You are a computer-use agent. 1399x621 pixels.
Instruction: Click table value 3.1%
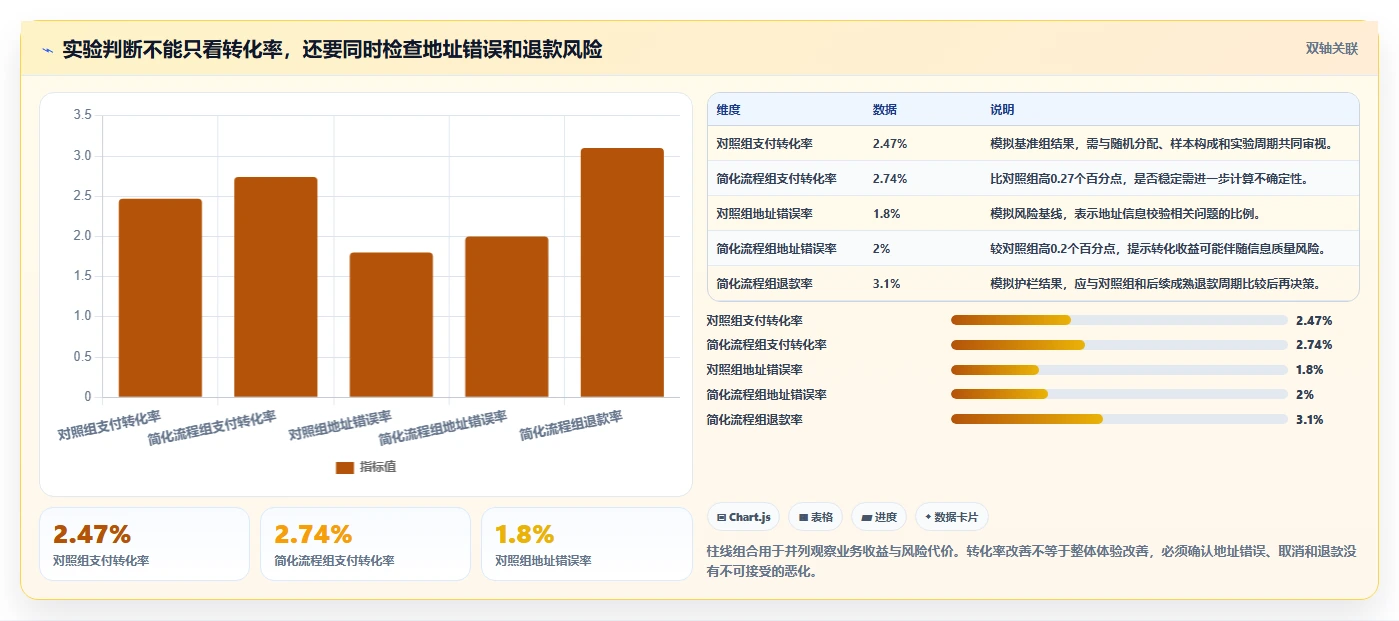pos(886,284)
